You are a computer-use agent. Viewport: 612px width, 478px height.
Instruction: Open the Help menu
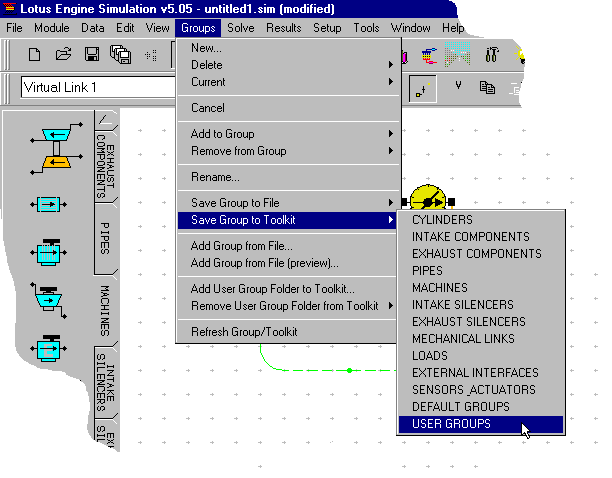click(x=453, y=28)
